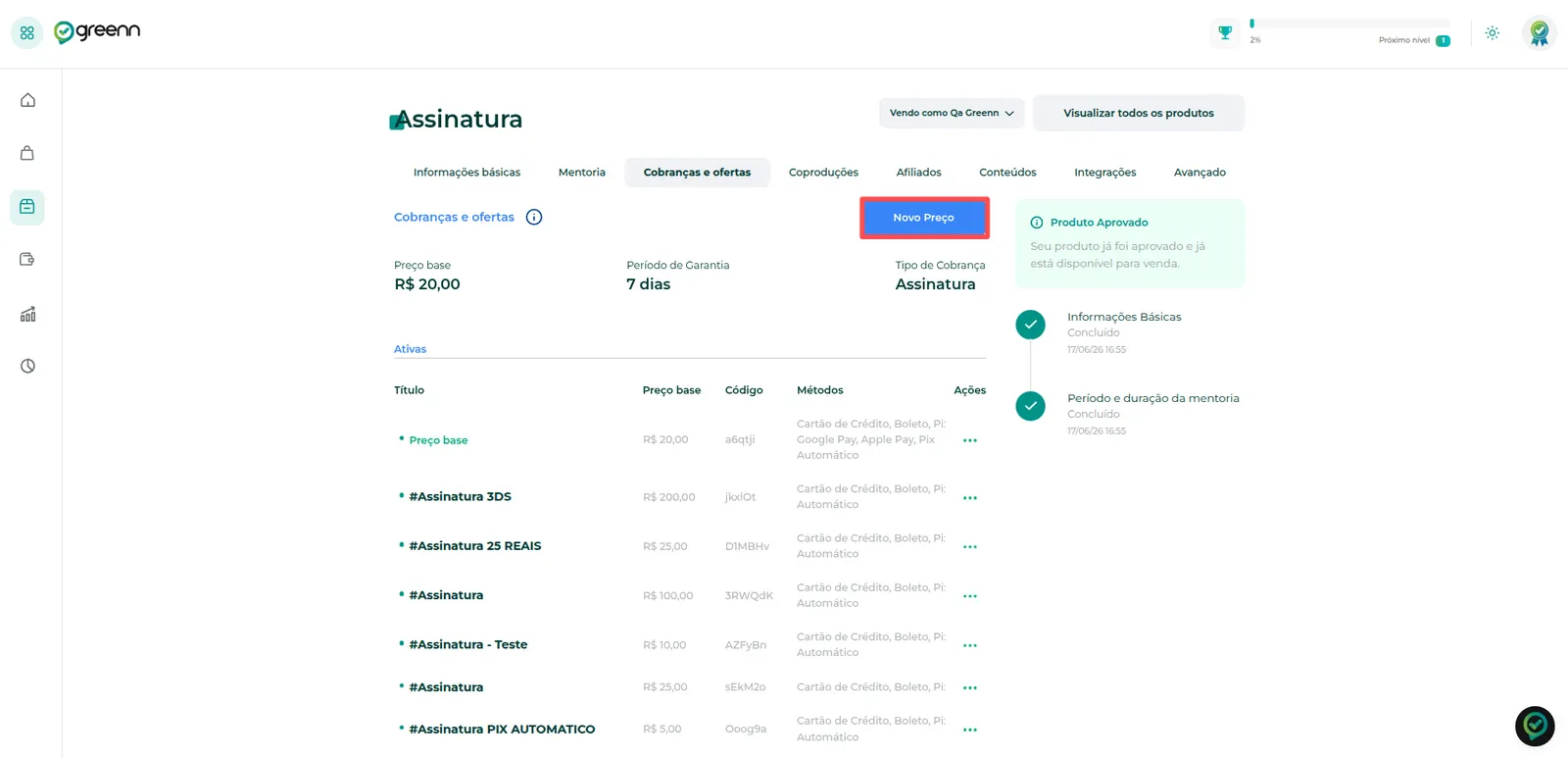Viewport: 1568px width, 758px height.
Task: Click the code D1MBHv
Action: pos(747,547)
